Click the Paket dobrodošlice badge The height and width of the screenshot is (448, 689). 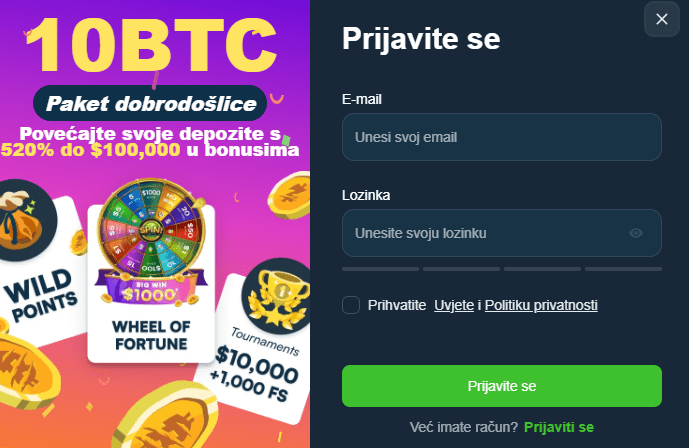[150, 104]
